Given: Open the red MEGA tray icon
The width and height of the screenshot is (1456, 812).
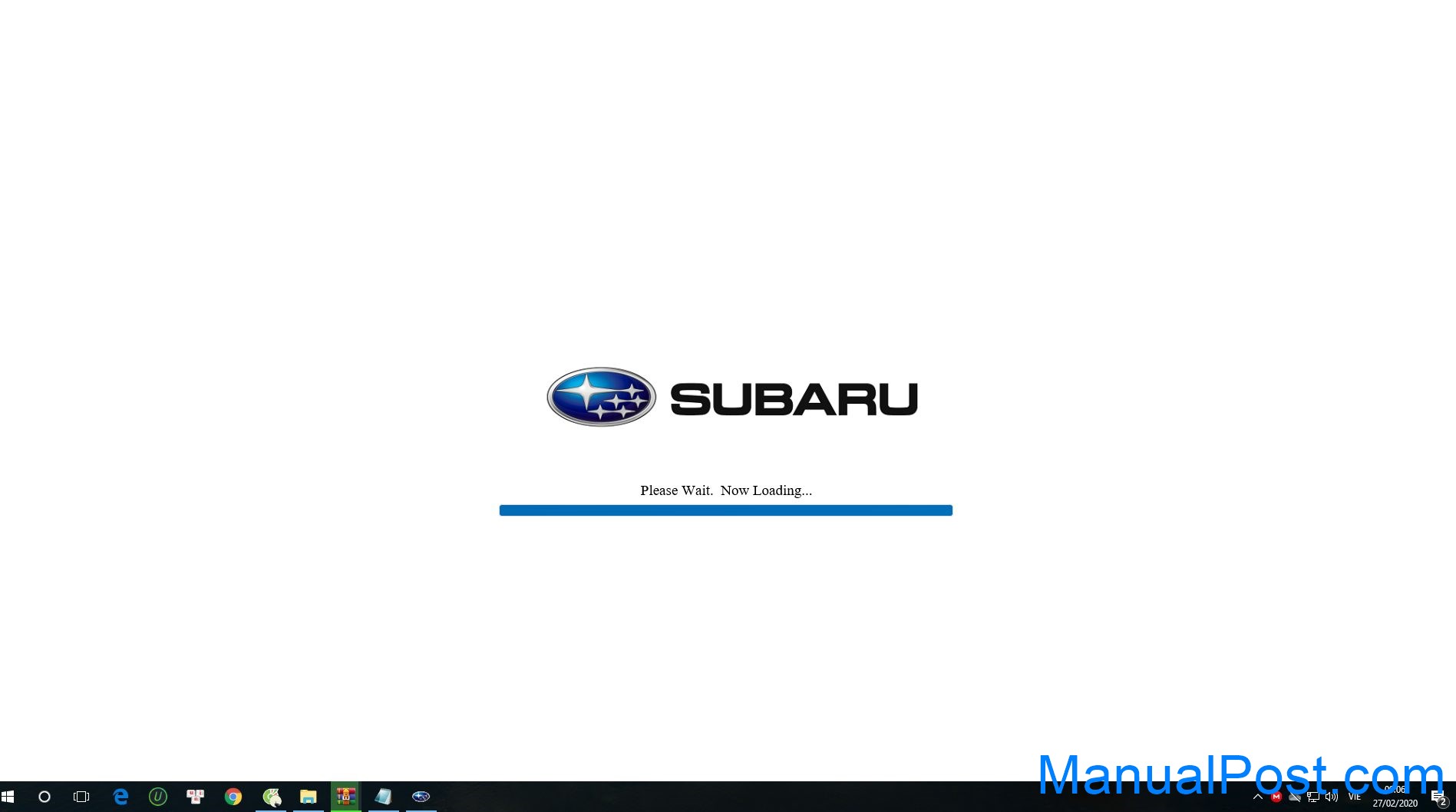Looking at the screenshot, I should (x=1276, y=797).
